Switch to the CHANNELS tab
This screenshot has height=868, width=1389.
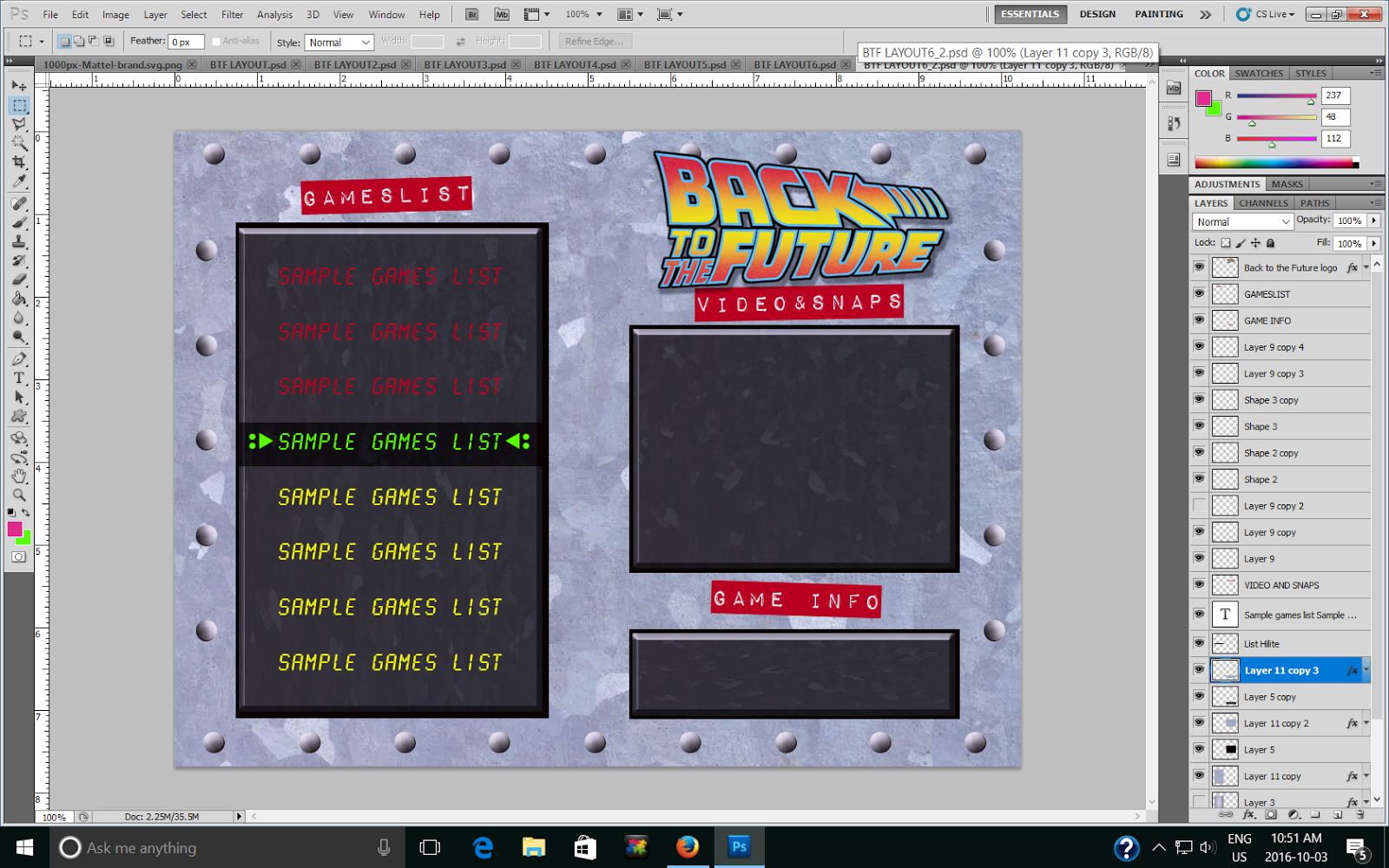coord(1263,202)
